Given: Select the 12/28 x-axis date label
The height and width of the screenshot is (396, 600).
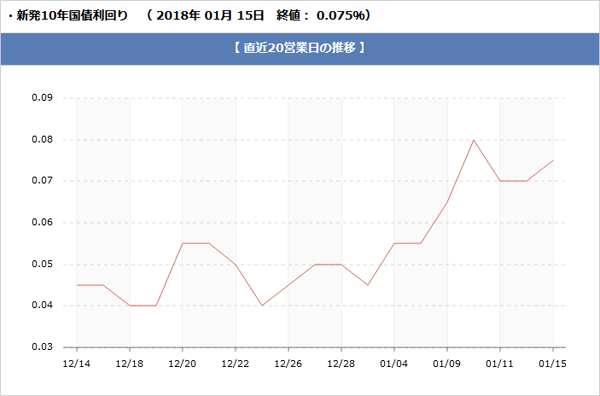Looking at the screenshot, I should tap(341, 363).
